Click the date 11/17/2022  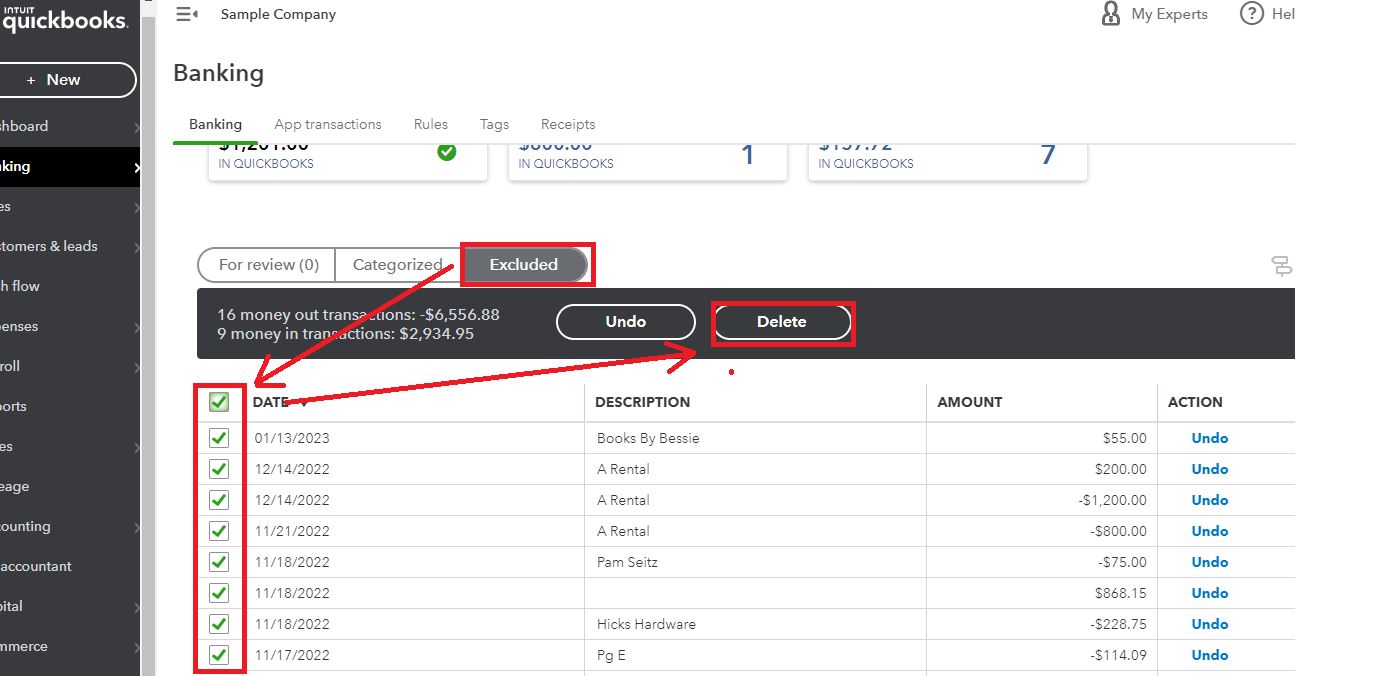point(292,655)
